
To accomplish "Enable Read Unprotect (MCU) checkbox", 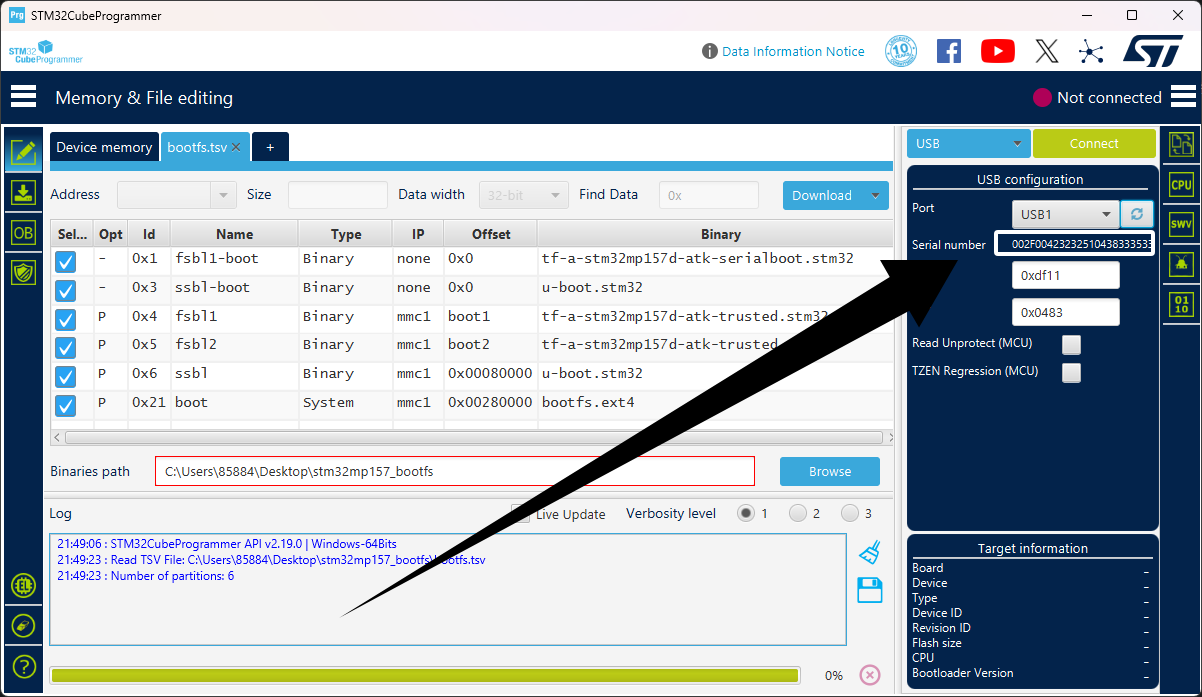I will (x=1071, y=344).
